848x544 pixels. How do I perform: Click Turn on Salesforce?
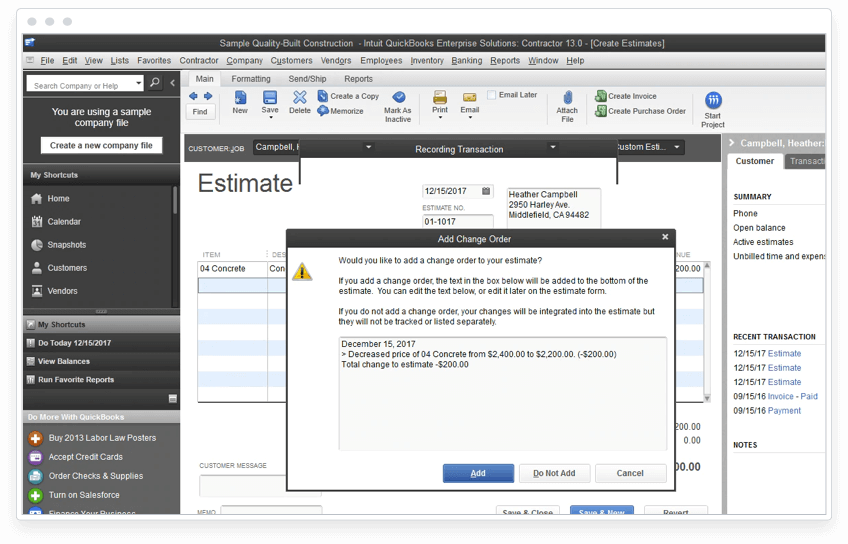[84, 495]
